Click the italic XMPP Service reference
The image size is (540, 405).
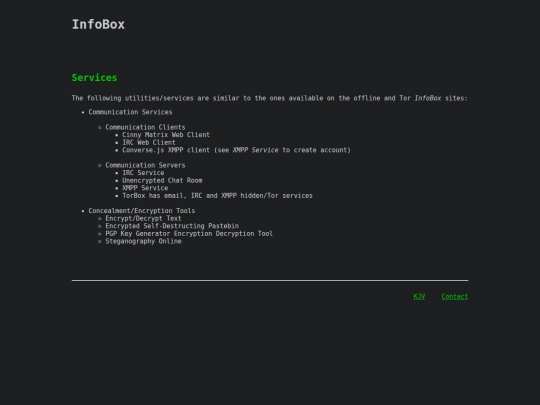(x=256, y=150)
